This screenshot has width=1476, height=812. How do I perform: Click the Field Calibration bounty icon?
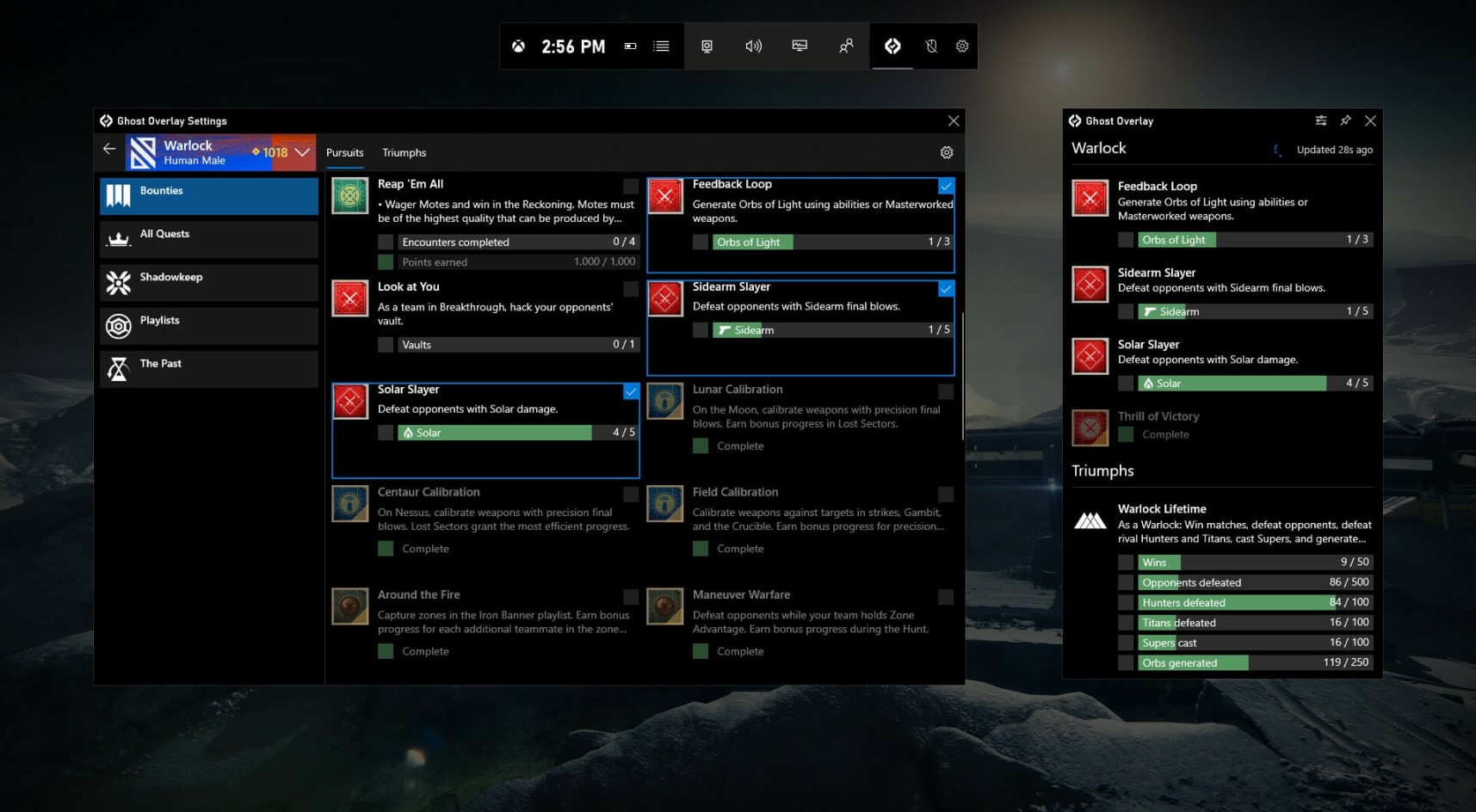pos(665,503)
